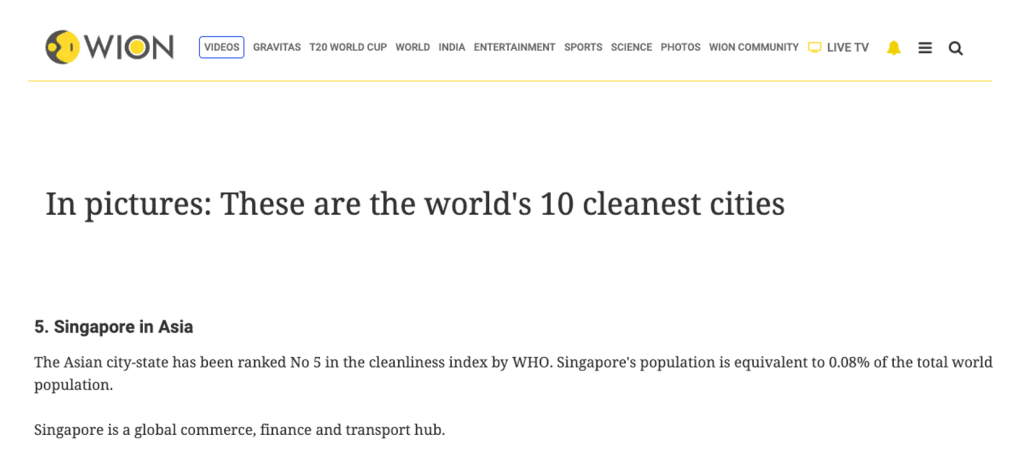Screen dimensions: 1024x466
Task: Navigate to World news
Action: click(413, 47)
